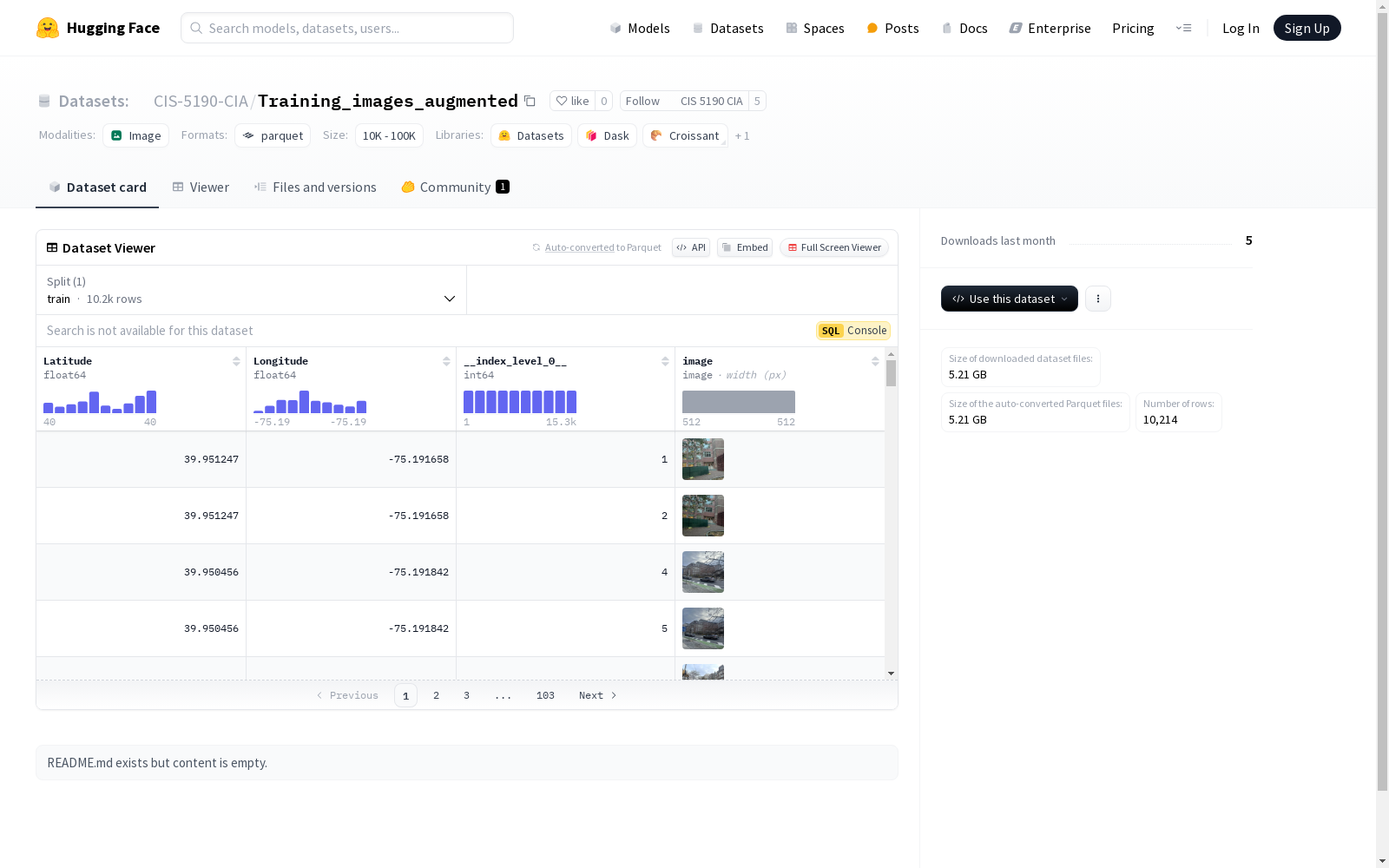Click Next page in pagination

pyautogui.click(x=598, y=695)
